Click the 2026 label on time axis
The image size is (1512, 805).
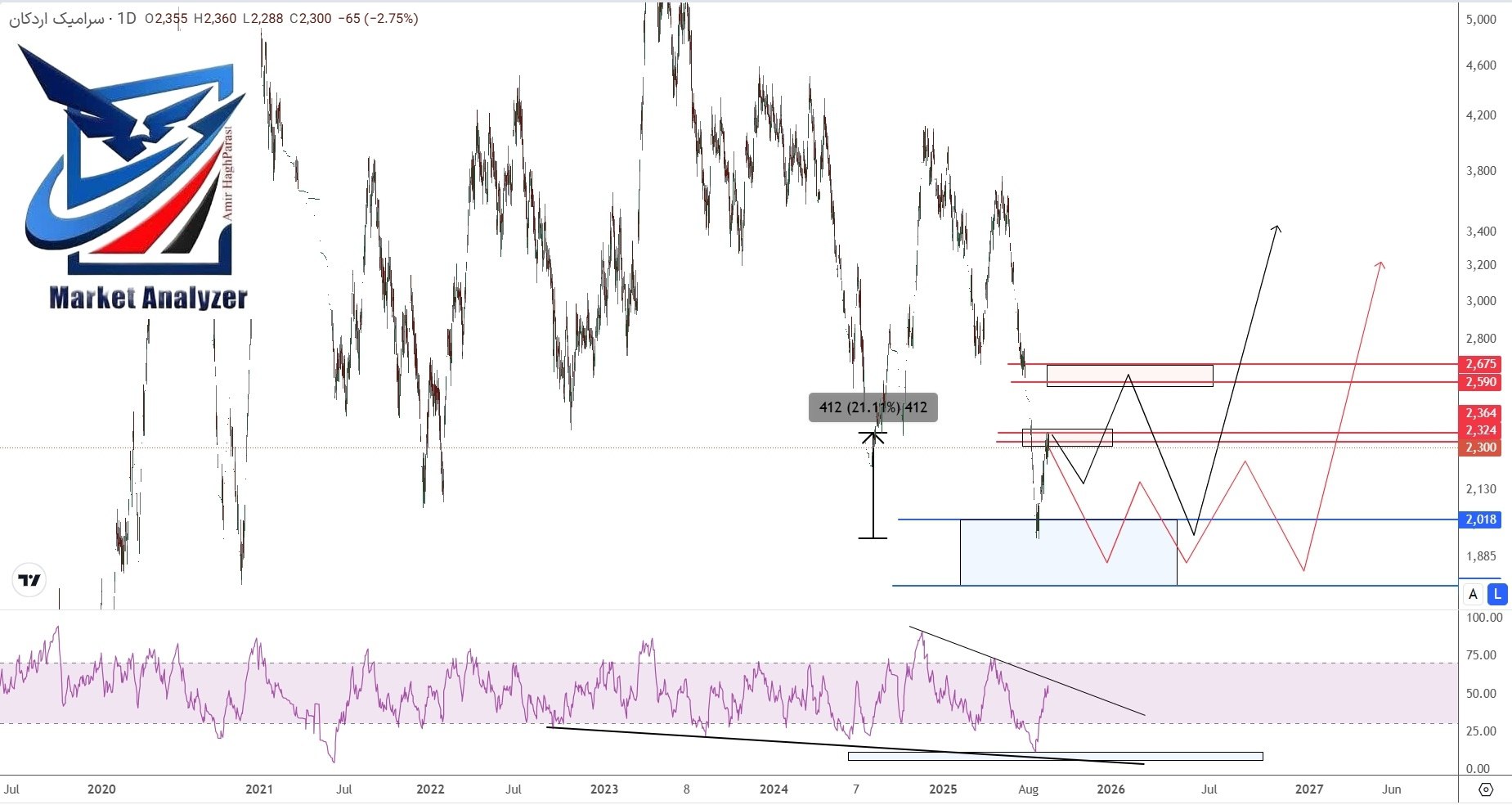(x=1110, y=789)
